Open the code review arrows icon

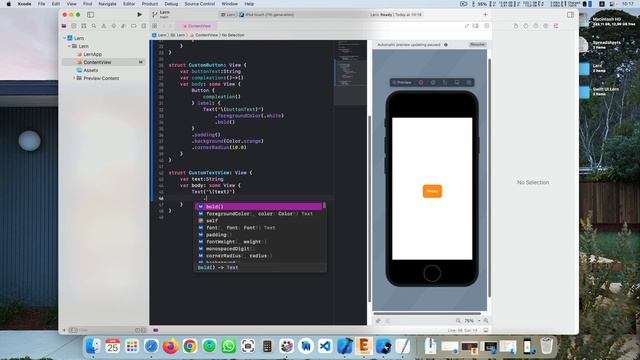point(466,26)
